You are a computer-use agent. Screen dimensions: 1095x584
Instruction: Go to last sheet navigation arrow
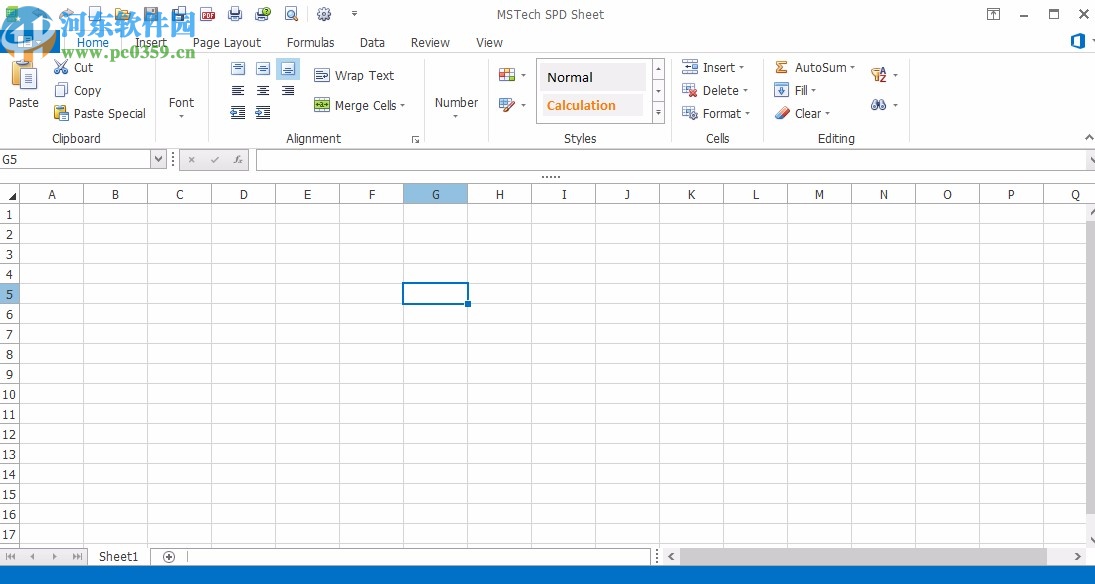click(x=77, y=557)
